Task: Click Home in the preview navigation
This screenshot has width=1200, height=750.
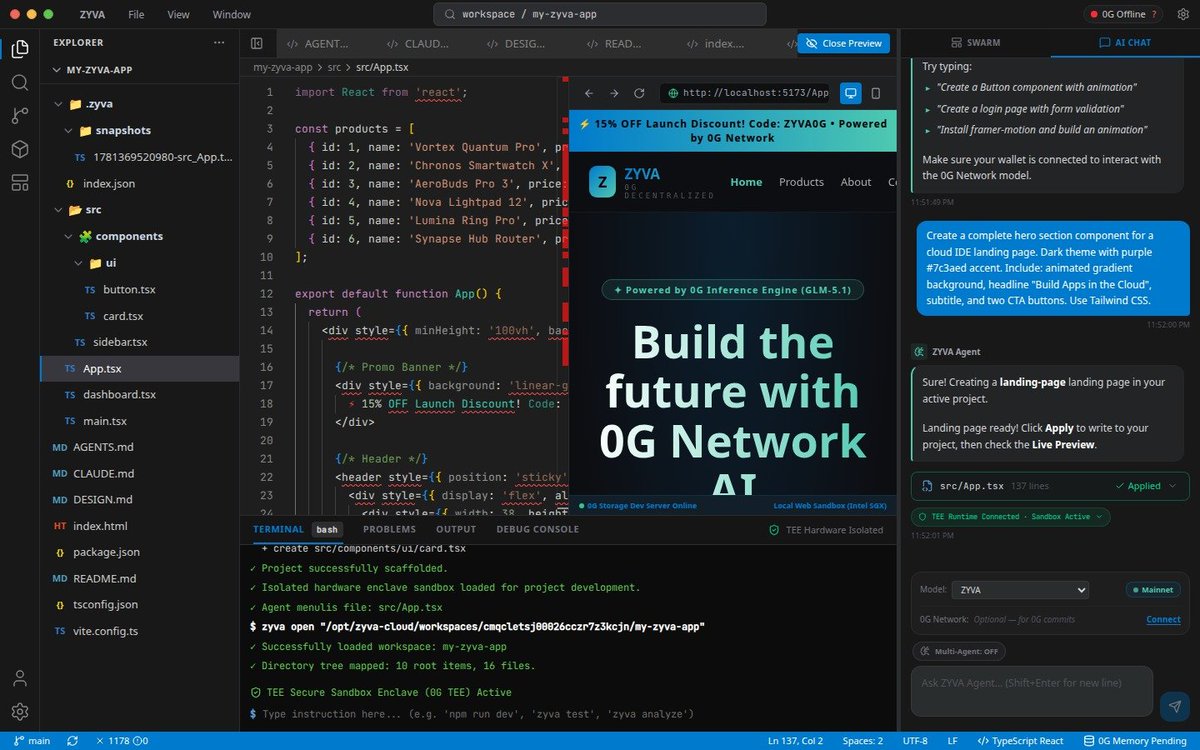Action: click(x=746, y=182)
